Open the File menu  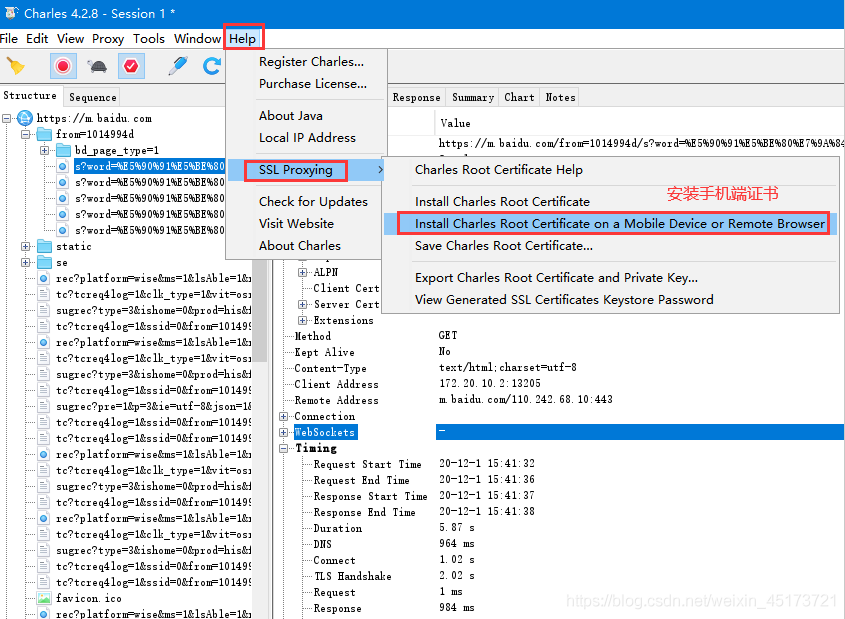tap(9, 39)
